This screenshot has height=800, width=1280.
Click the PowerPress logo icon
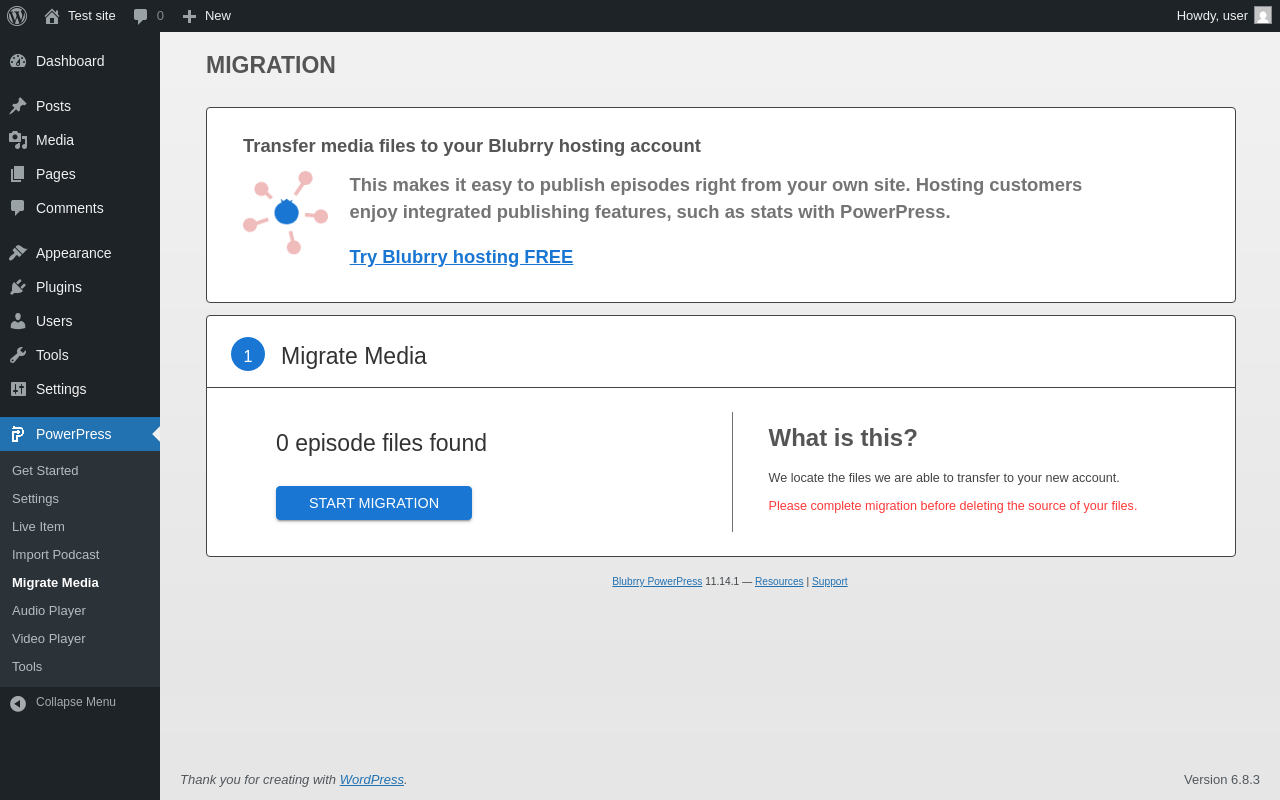coord(18,434)
